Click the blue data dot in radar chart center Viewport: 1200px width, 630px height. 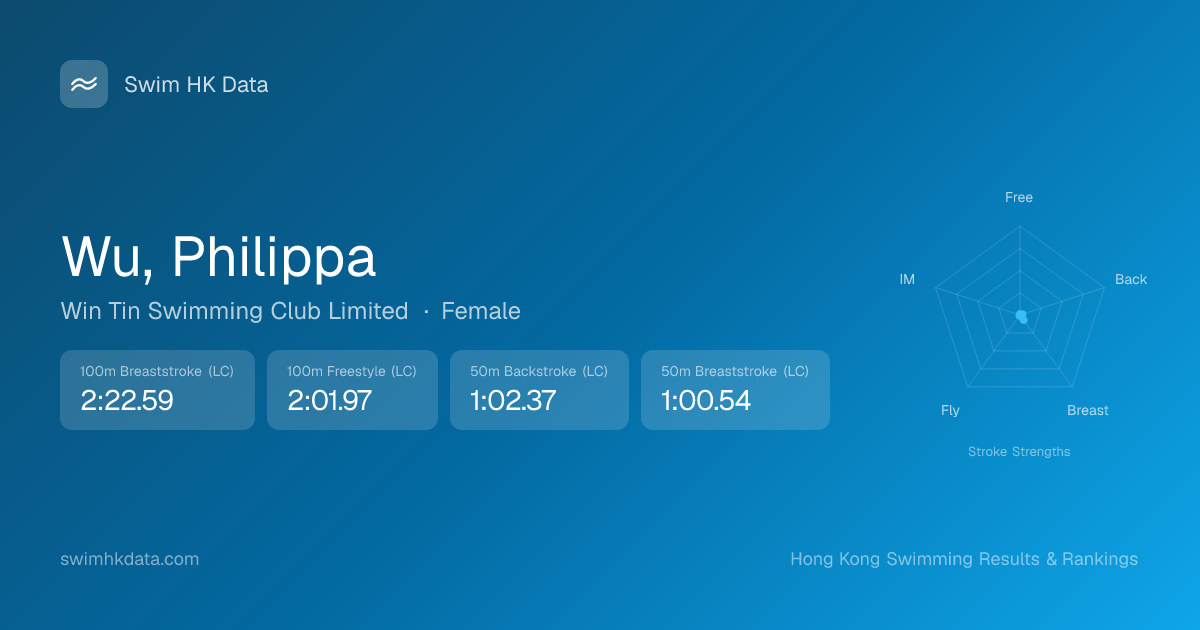[x=1021, y=317]
